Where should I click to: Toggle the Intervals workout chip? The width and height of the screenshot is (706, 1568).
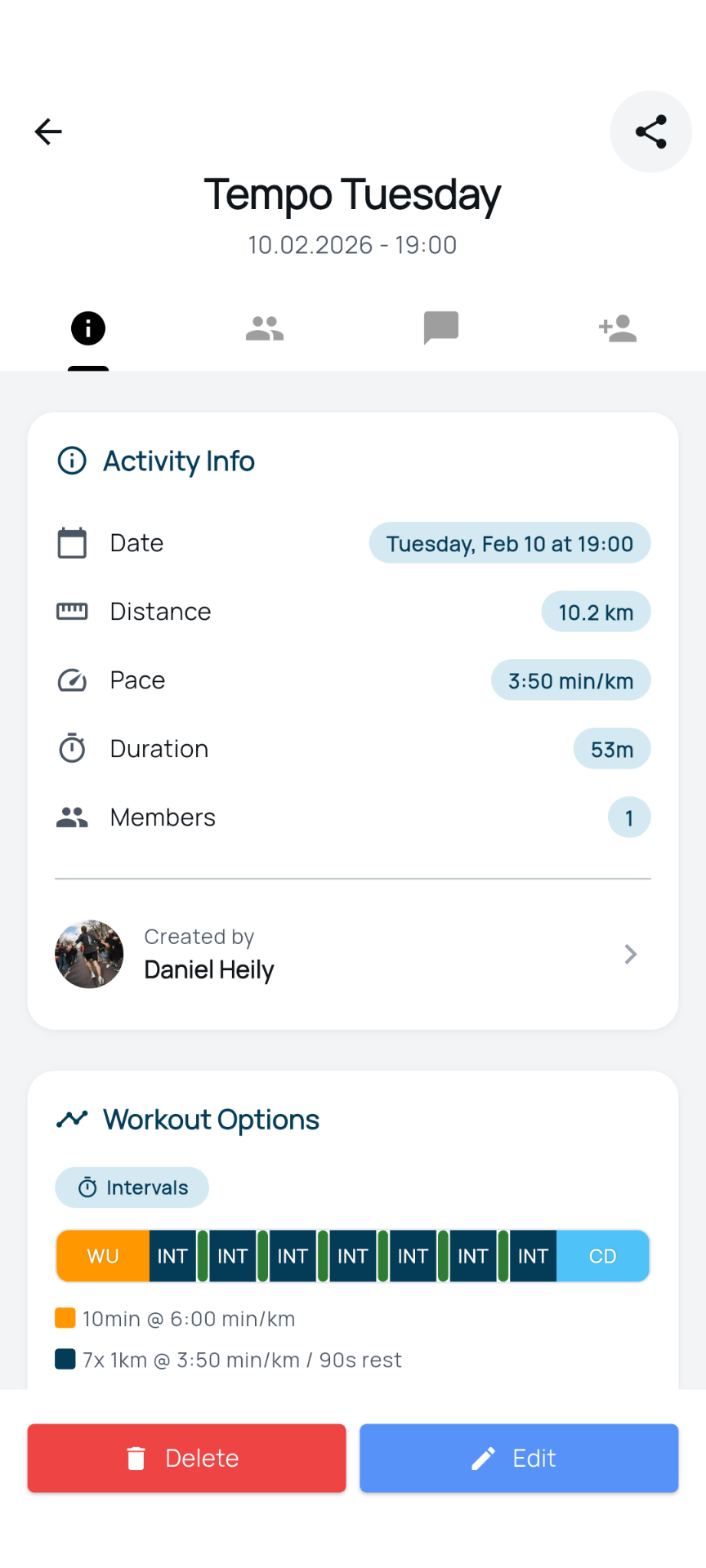[x=132, y=1187]
